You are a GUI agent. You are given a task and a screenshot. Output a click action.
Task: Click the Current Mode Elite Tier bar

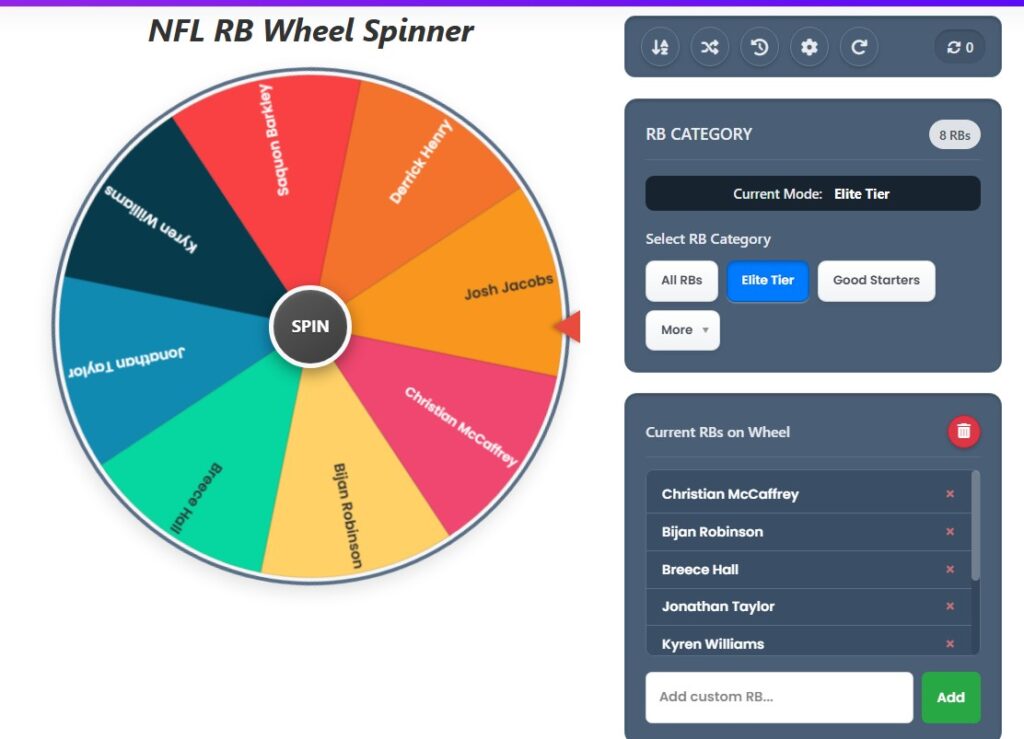[x=812, y=193]
